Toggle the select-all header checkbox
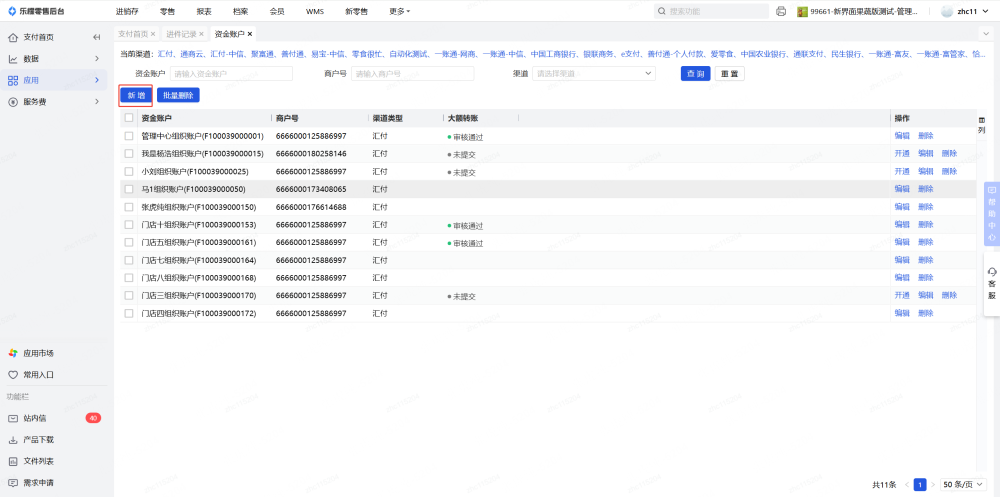 click(x=129, y=118)
